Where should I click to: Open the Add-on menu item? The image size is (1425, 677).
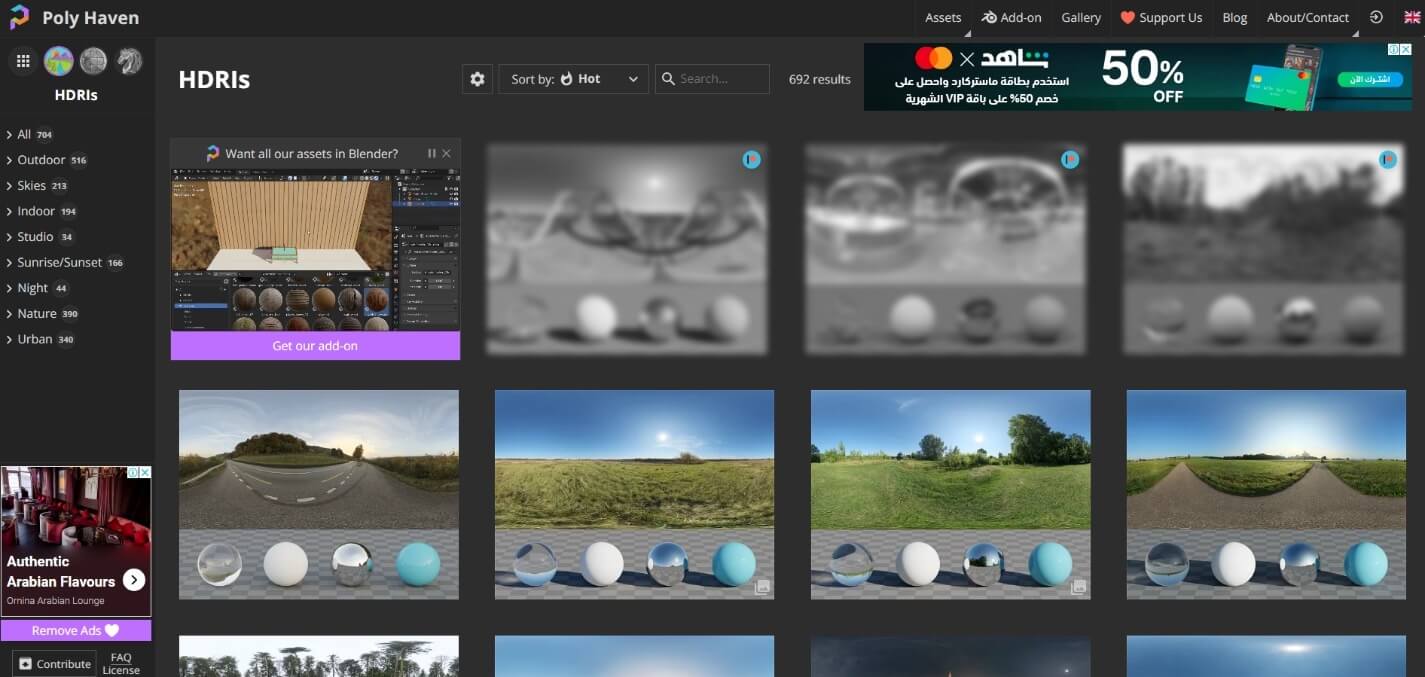(1011, 18)
